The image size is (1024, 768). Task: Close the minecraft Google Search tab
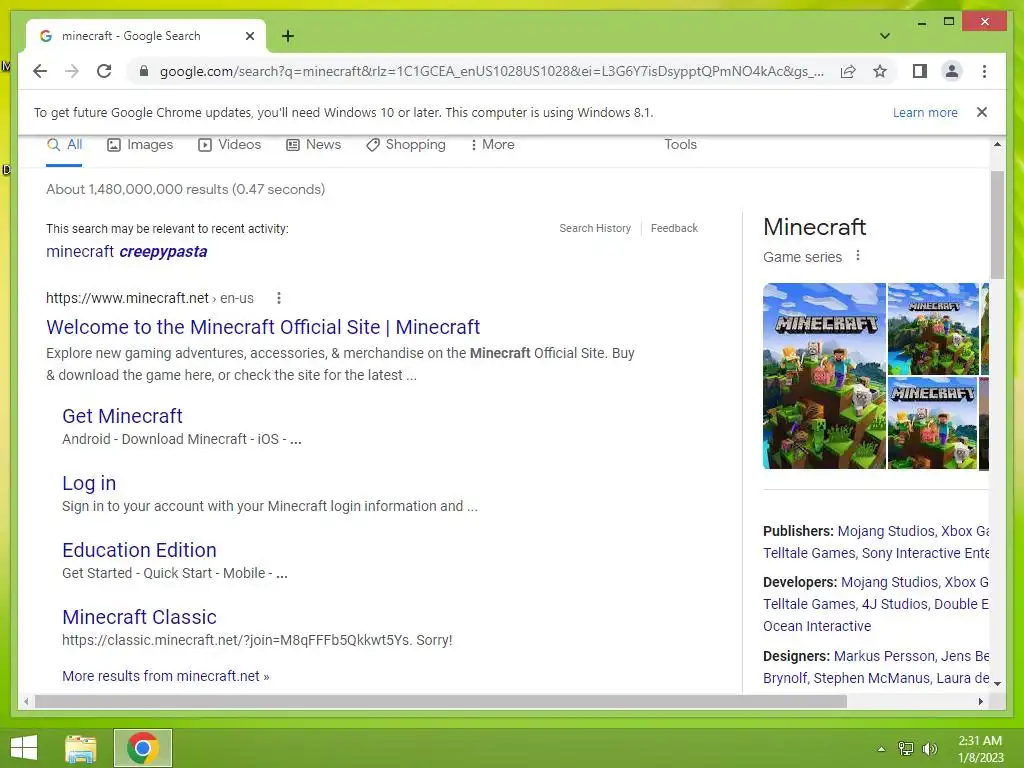[249, 36]
